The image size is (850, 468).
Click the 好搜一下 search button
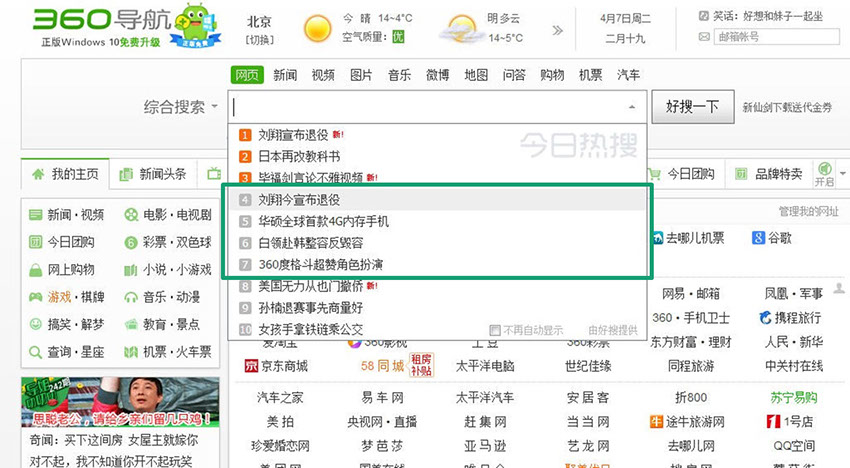coord(692,106)
